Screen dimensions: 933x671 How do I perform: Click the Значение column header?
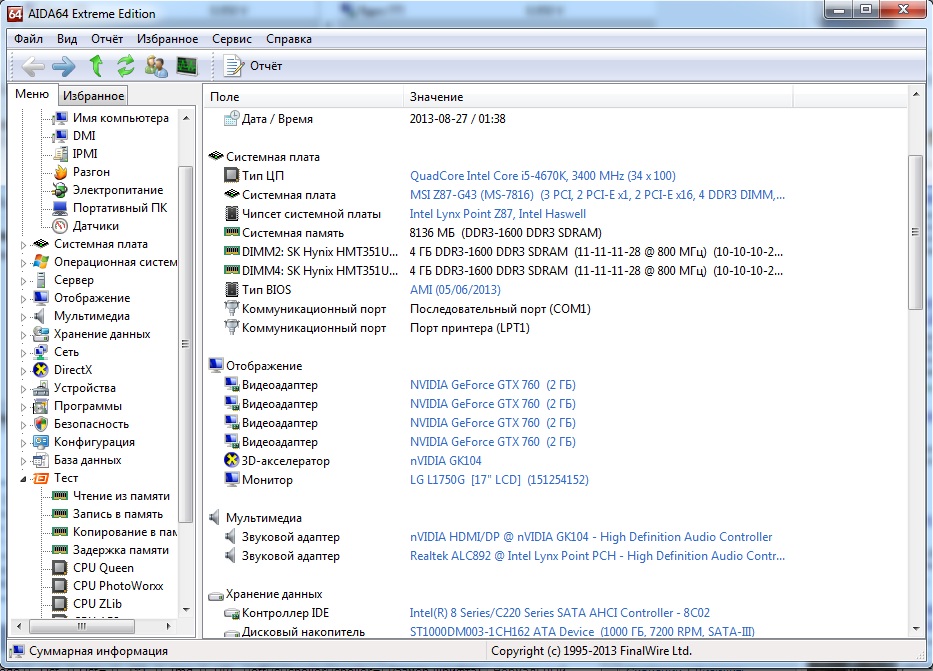click(x=598, y=97)
